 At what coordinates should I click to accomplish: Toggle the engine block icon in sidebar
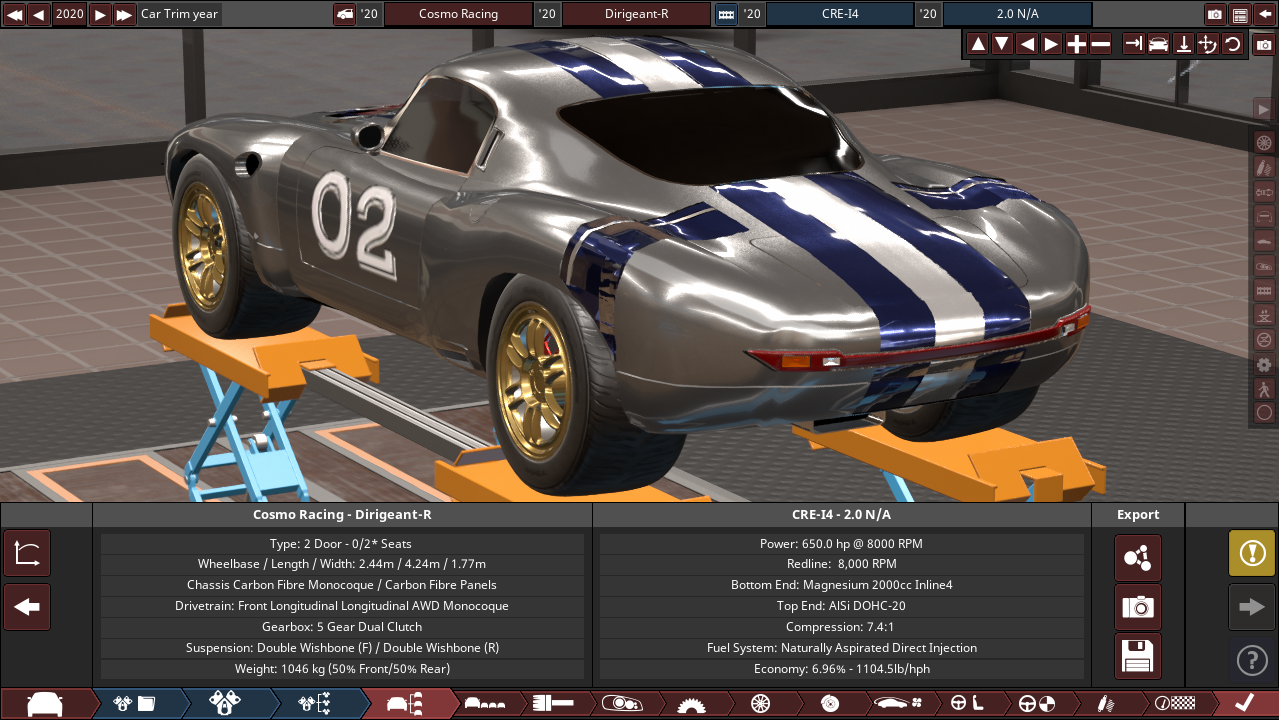(x=1264, y=290)
